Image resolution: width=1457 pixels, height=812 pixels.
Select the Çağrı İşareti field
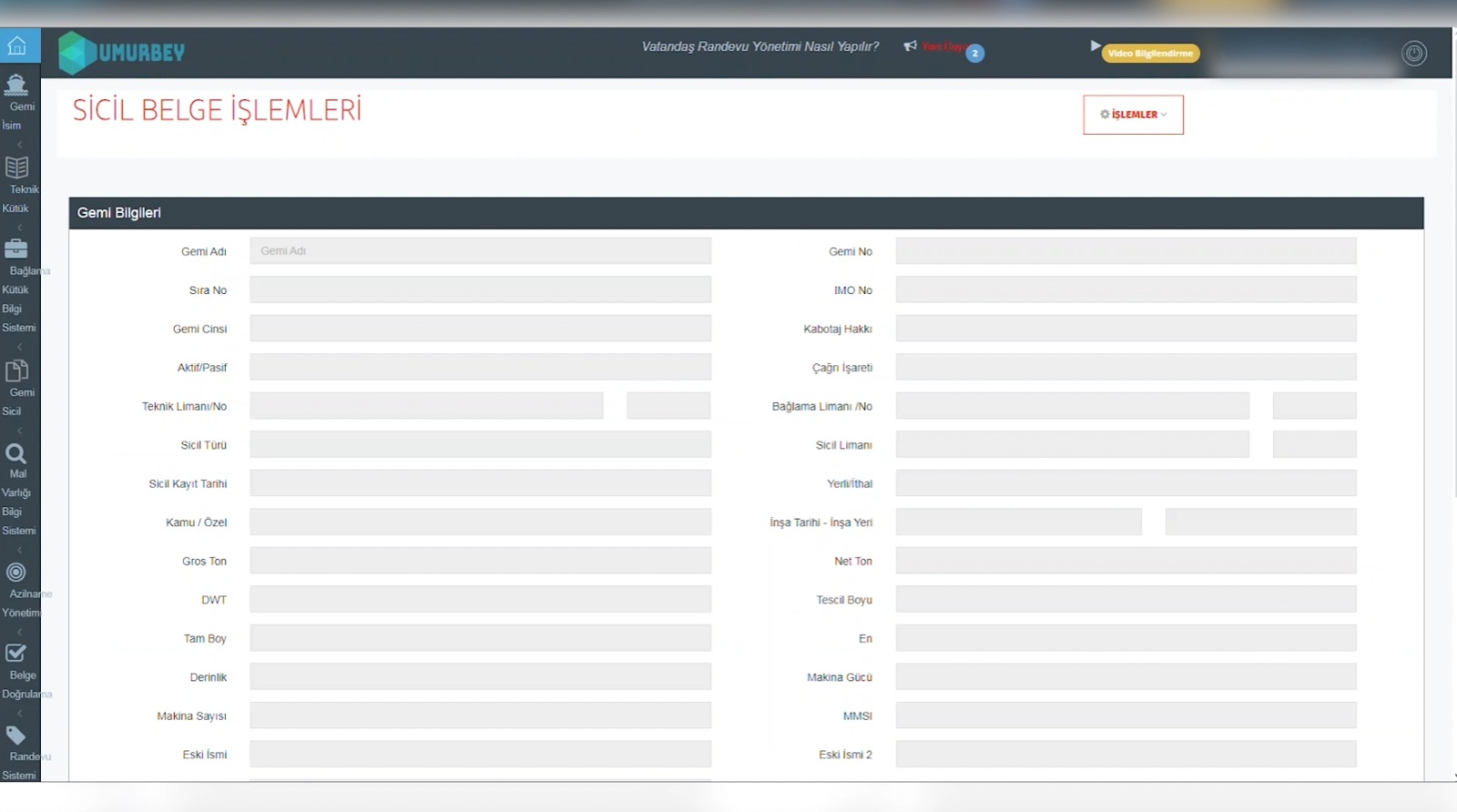[x=1126, y=368]
